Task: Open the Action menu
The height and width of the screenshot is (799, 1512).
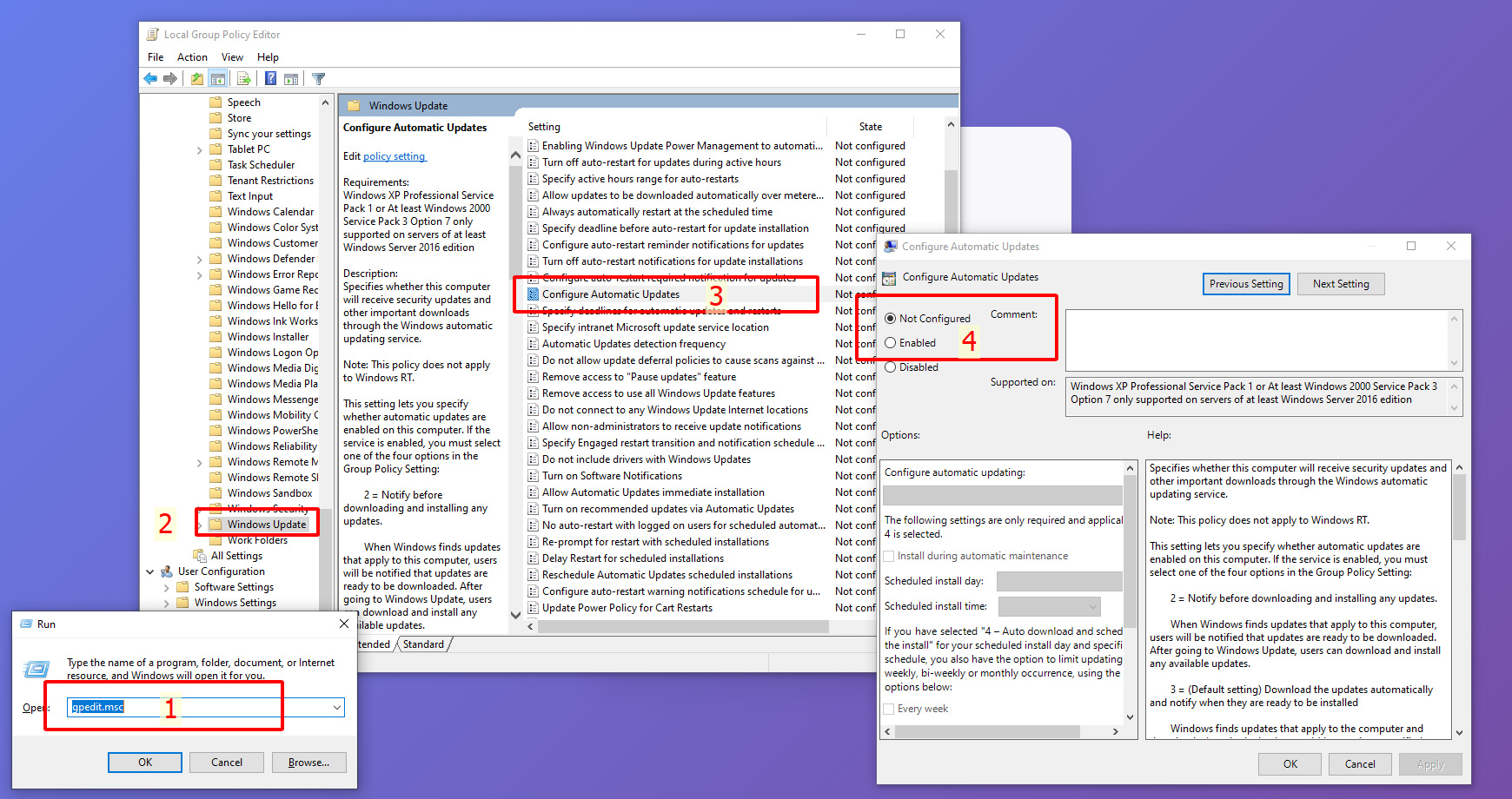Action: coord(192,57)
